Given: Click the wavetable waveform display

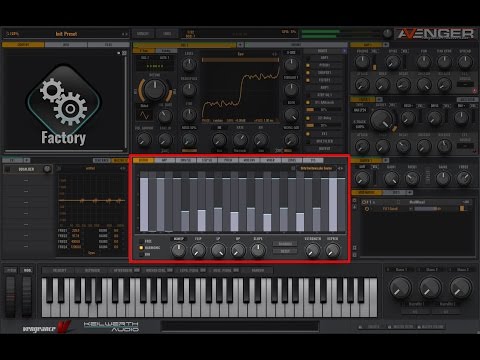Looking at the screenshot, I should pyautogui.click(x=240, y=89).
